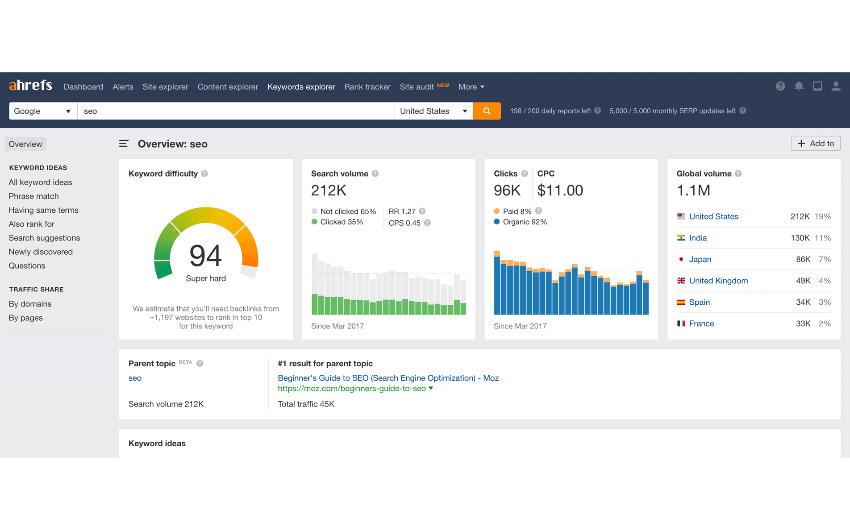The height and width of the screenshot is (530, 850).
Task: Click the Spain country link
Action: (x=699, y=302)
